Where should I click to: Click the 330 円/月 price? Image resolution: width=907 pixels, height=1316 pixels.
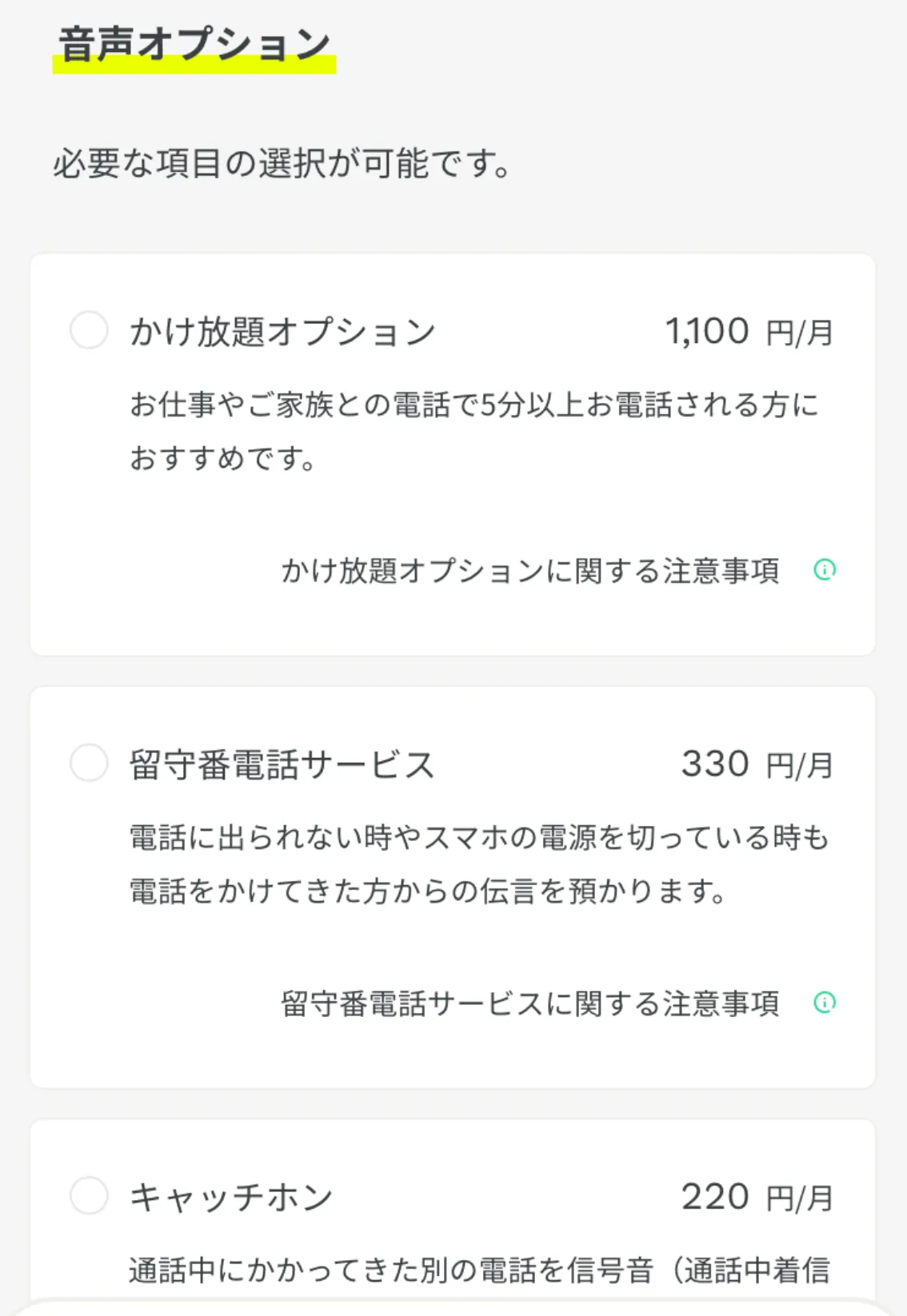757,764
